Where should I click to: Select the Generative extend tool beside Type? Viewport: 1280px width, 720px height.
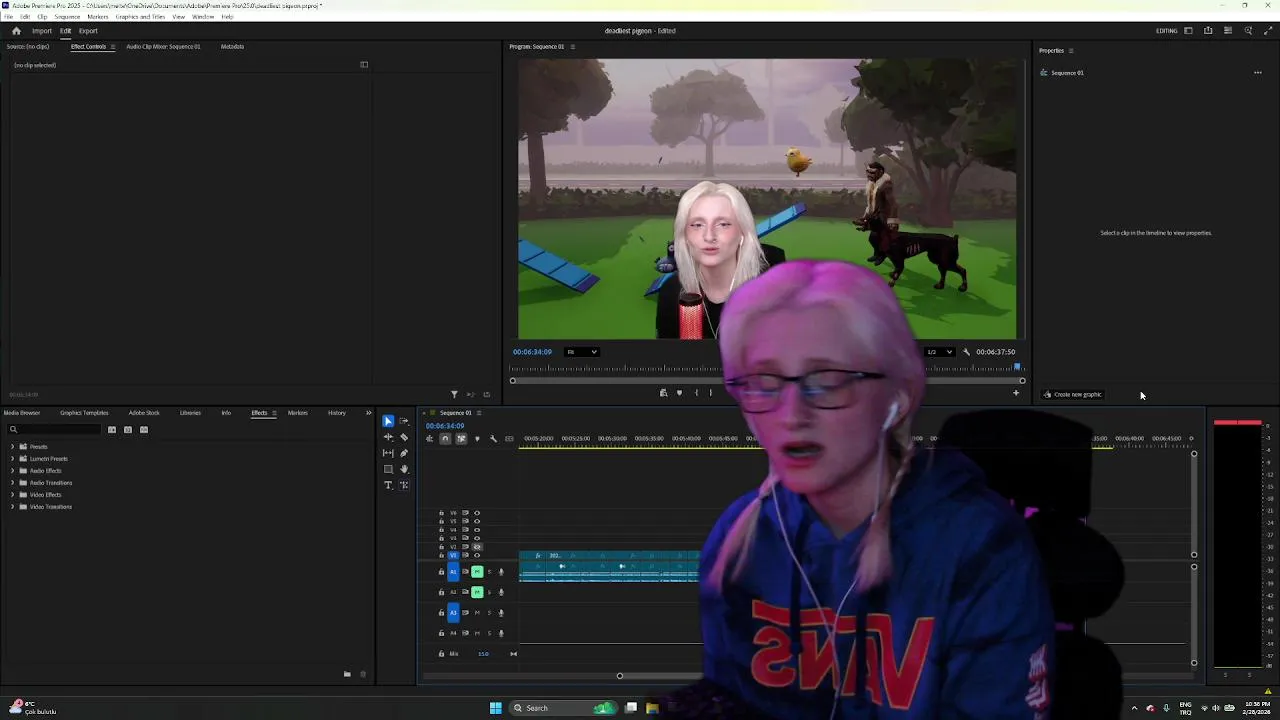pyautogui.click(x=404, y=485)
